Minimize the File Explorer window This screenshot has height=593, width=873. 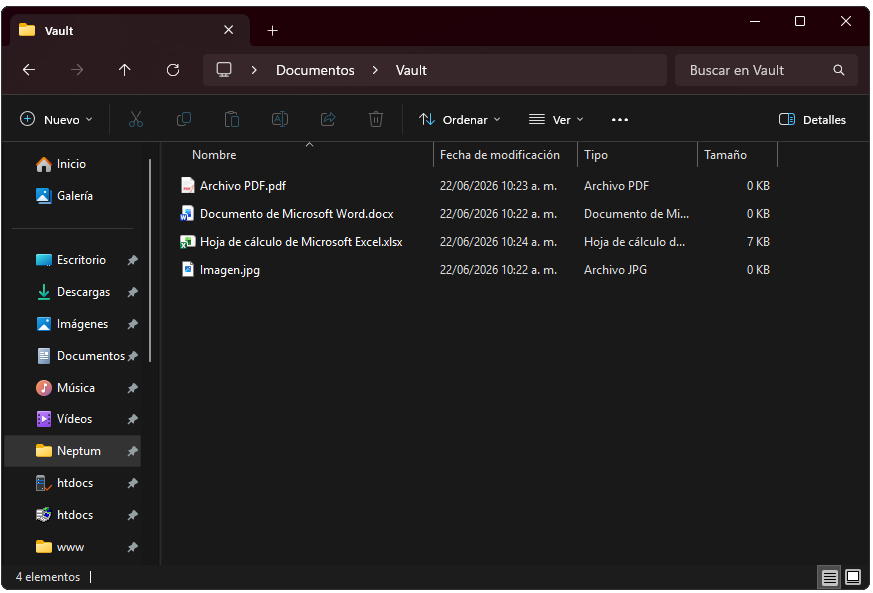coord(755,21)
